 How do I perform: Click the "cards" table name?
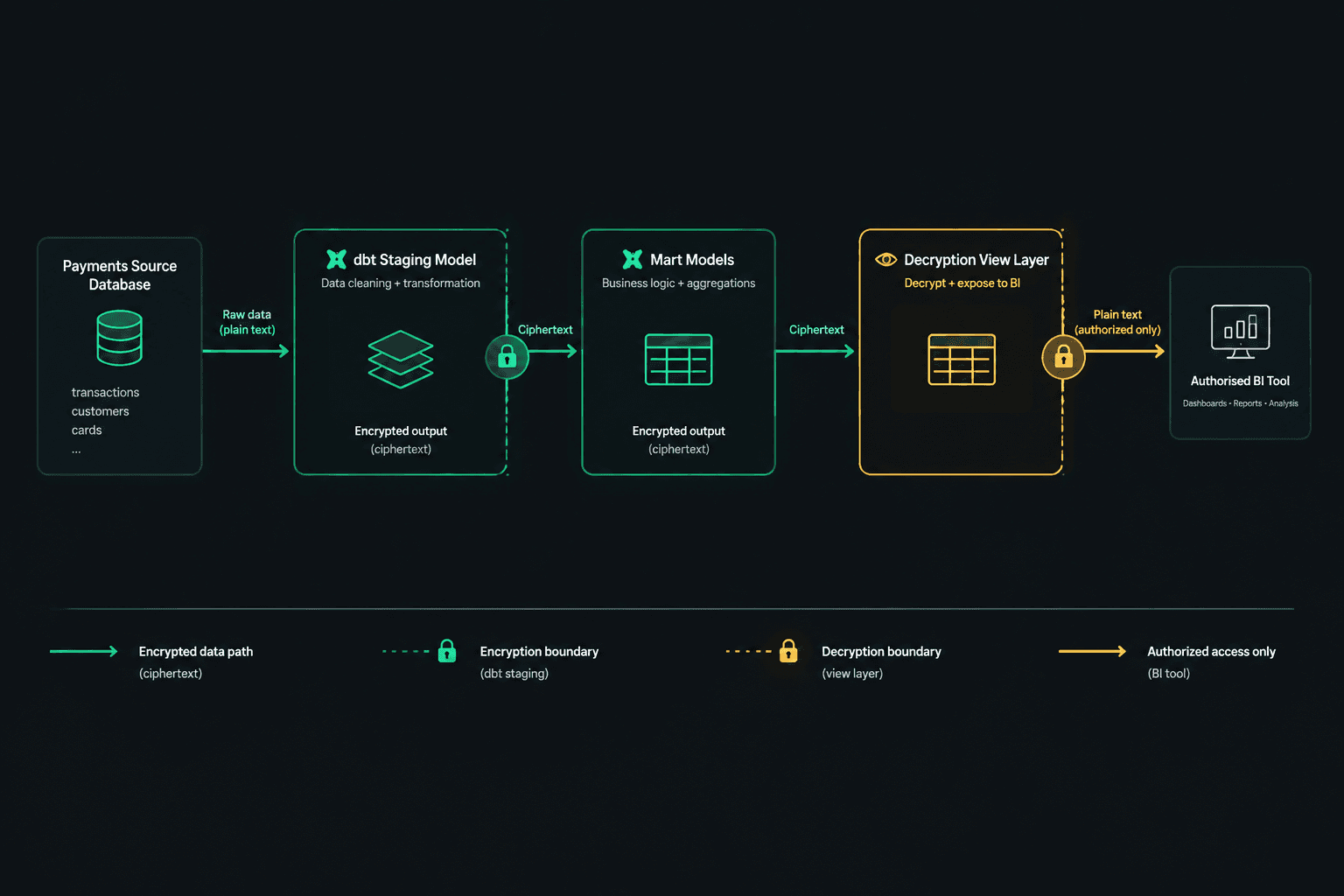click(87, 430)
